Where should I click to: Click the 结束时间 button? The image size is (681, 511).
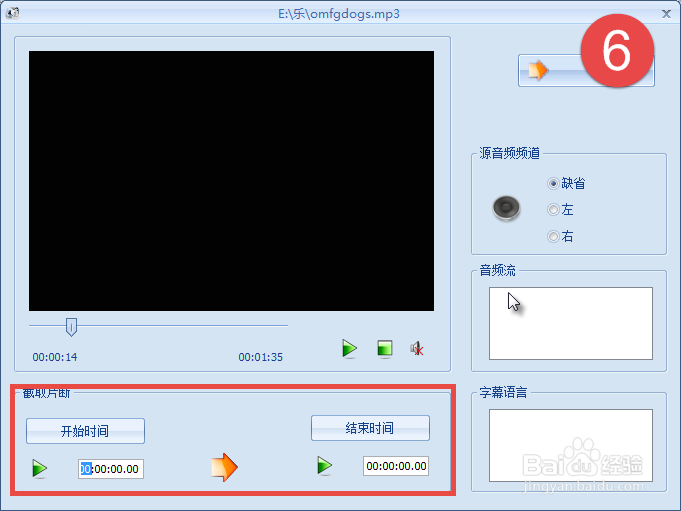370,428
